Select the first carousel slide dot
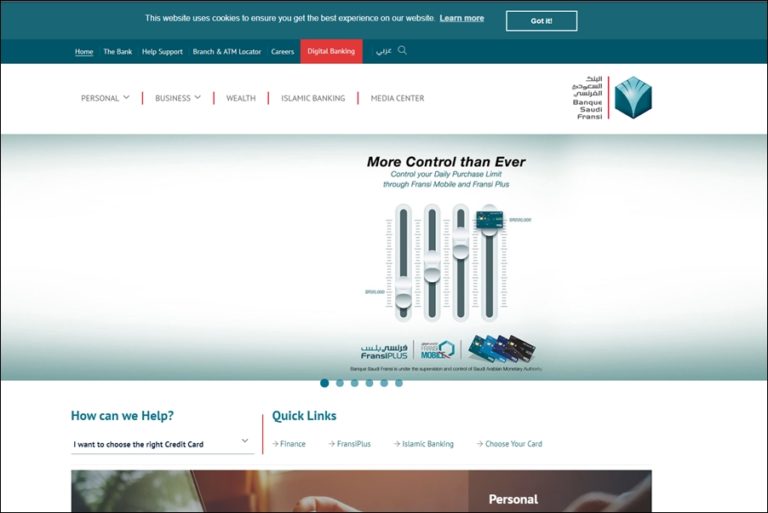 click(325, 383)
